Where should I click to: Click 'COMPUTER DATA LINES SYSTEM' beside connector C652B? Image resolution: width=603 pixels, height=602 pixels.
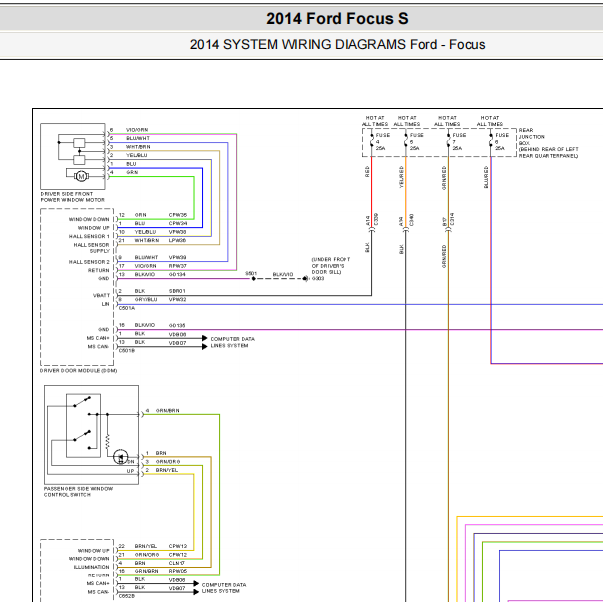click(x=224, y=588)
